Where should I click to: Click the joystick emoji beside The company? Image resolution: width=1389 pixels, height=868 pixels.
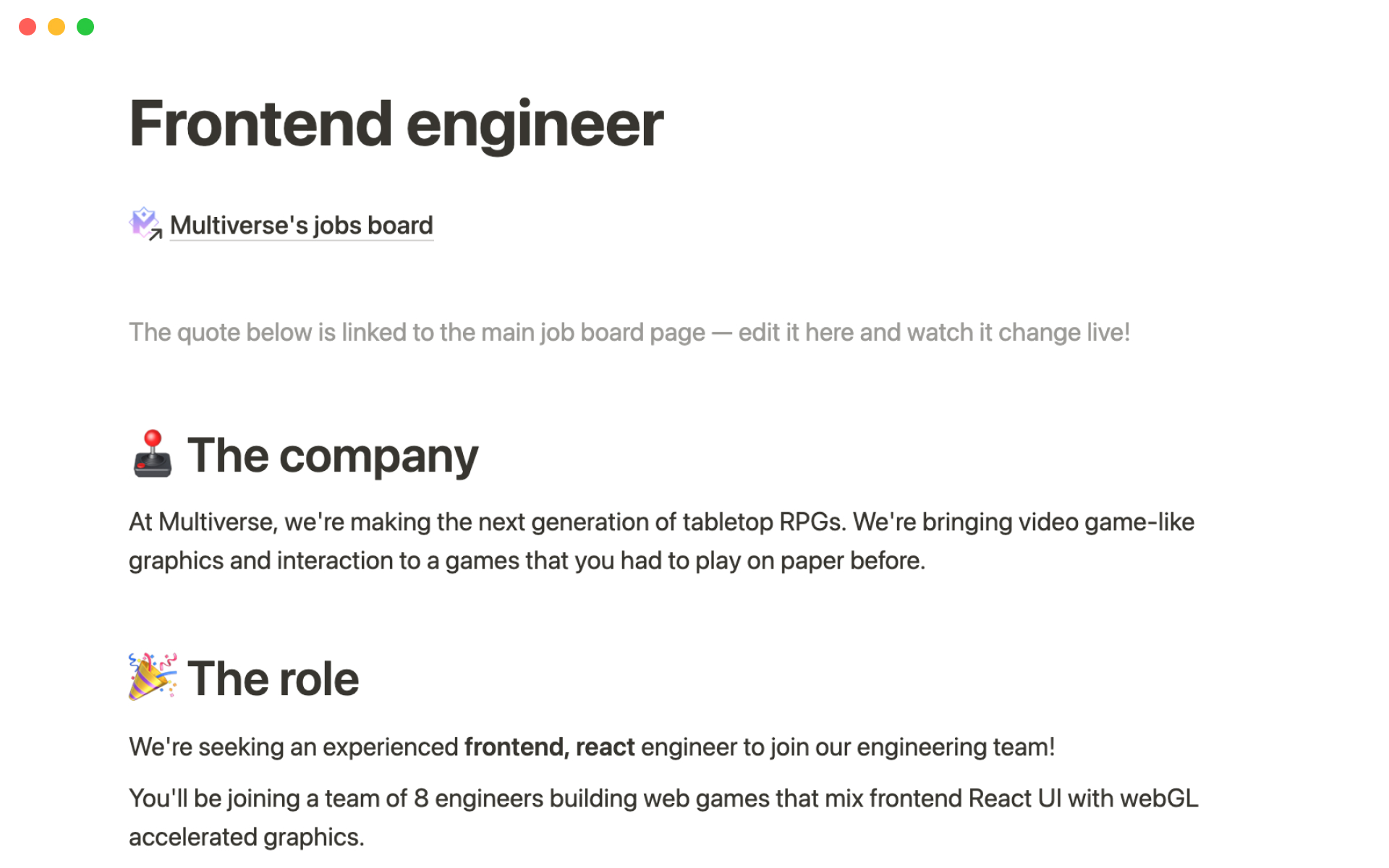coord(152,455)
